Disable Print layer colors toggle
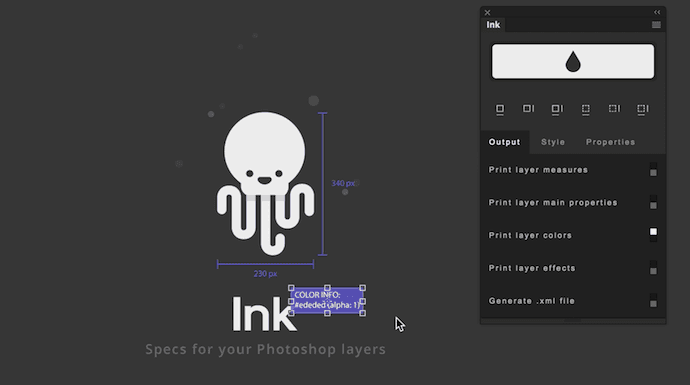The width and height of the screenshot is (690, 385). click(653, 235)
